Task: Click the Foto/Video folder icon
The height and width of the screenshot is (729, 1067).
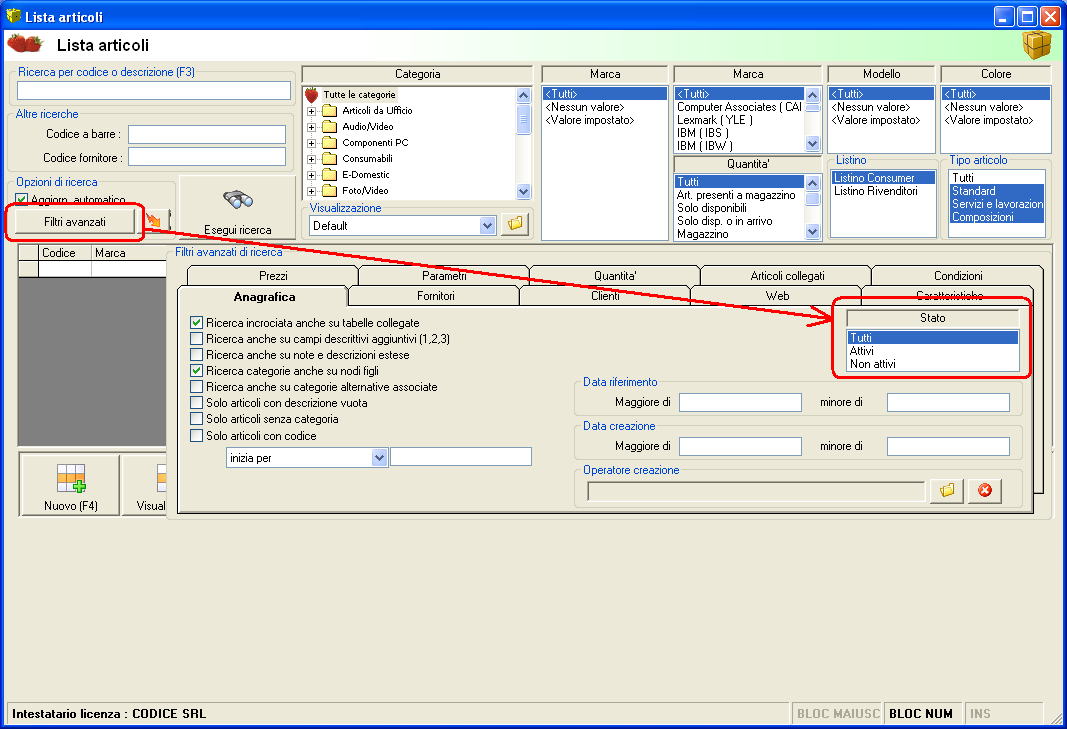Action: 330,191
